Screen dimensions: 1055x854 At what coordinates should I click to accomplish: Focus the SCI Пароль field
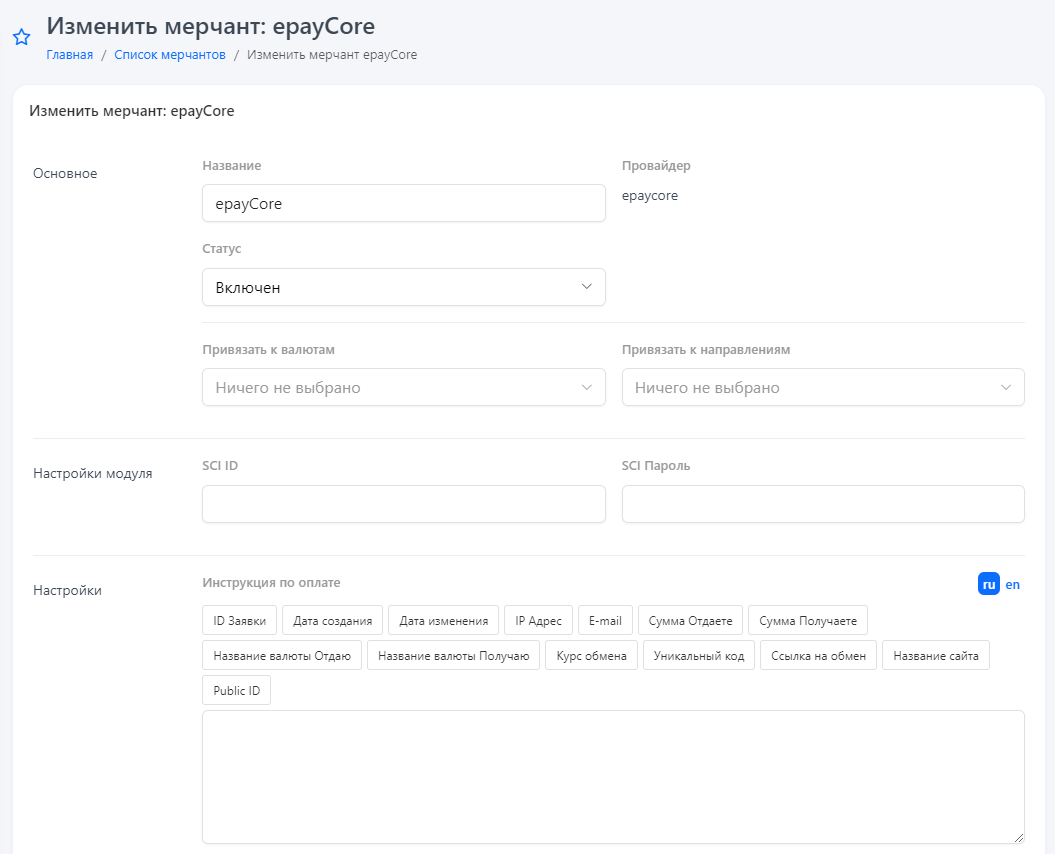click(x=822, y=504)
